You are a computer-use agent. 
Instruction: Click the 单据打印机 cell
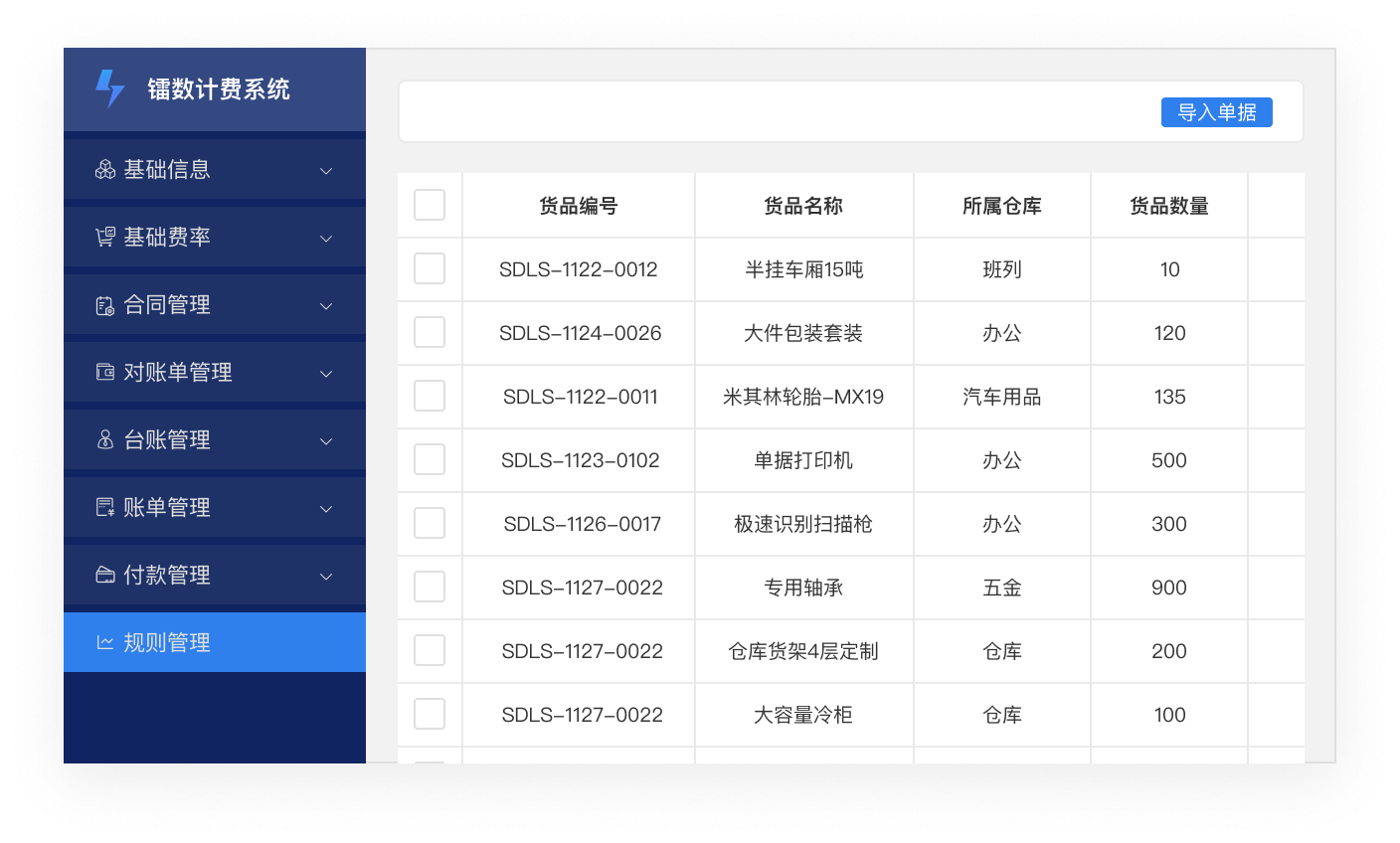[803, 460]
